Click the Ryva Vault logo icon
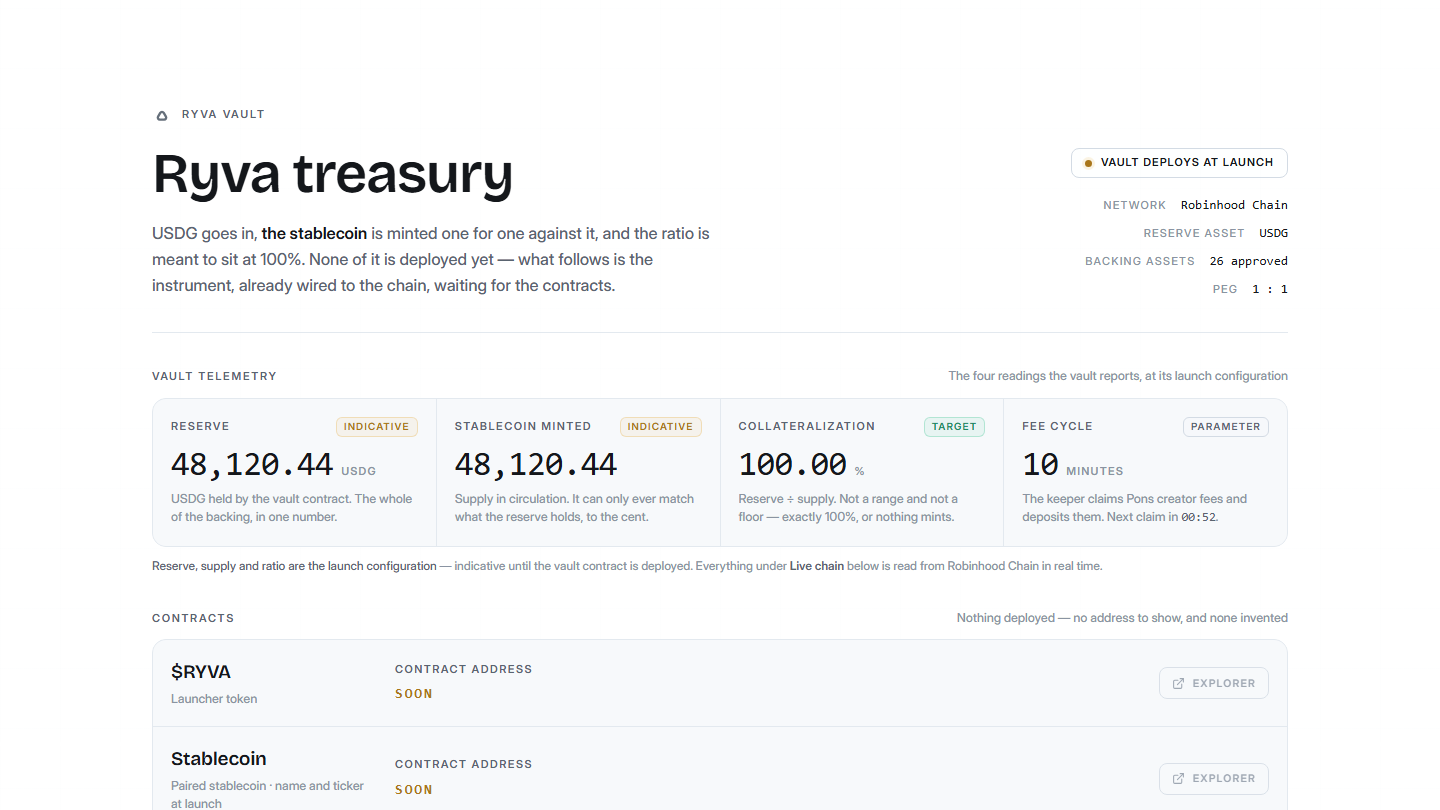Viewport: 1440px width, 810px height. 162,115
